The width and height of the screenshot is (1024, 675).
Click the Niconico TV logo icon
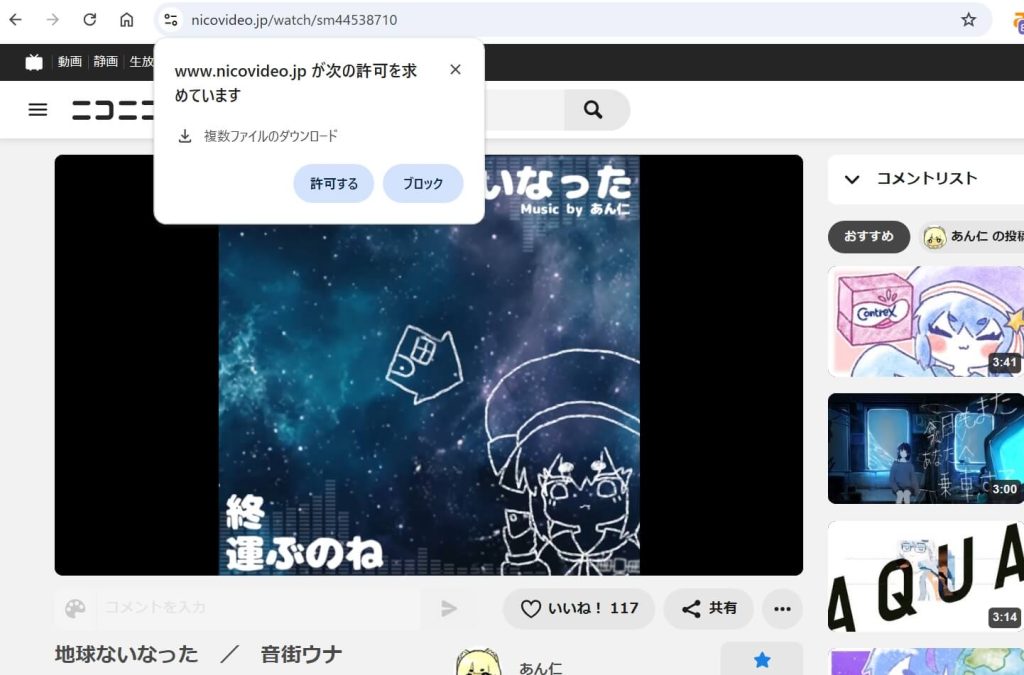[x=34, y=62]
